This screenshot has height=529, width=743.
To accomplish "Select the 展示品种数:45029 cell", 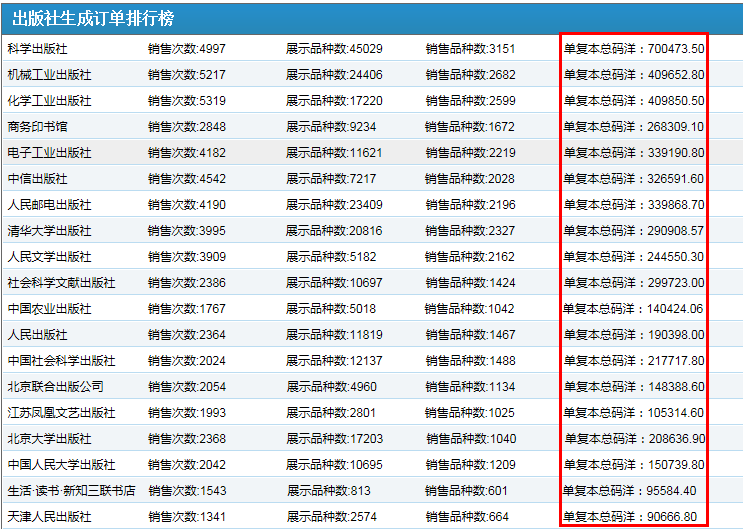I will click(x=334, y=49).
